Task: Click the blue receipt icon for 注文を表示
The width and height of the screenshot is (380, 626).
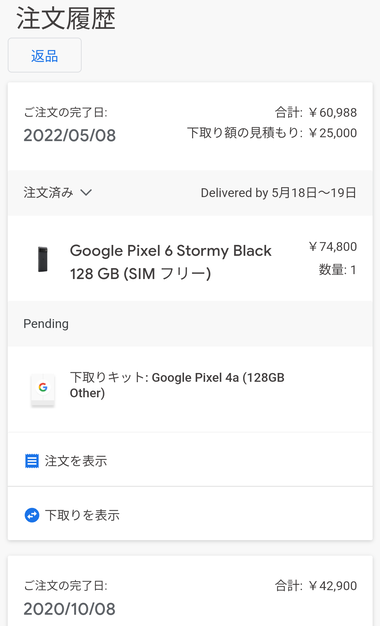Action: [x=32, y=461]
